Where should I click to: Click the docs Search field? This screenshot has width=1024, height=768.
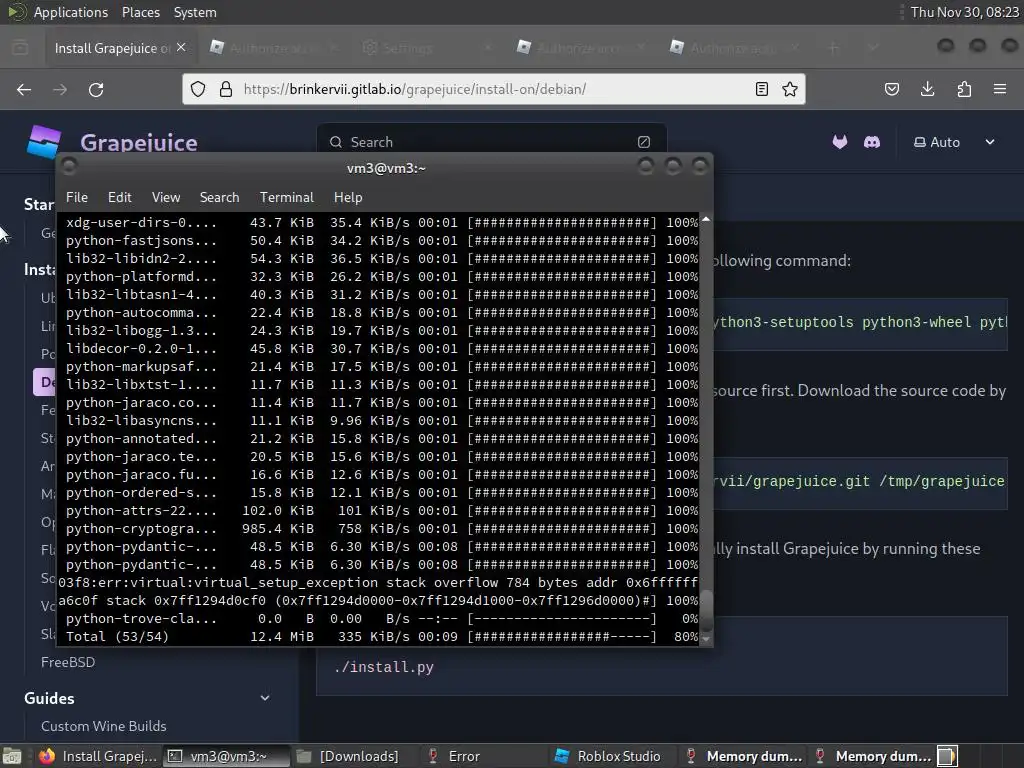[x=491, y=142]
